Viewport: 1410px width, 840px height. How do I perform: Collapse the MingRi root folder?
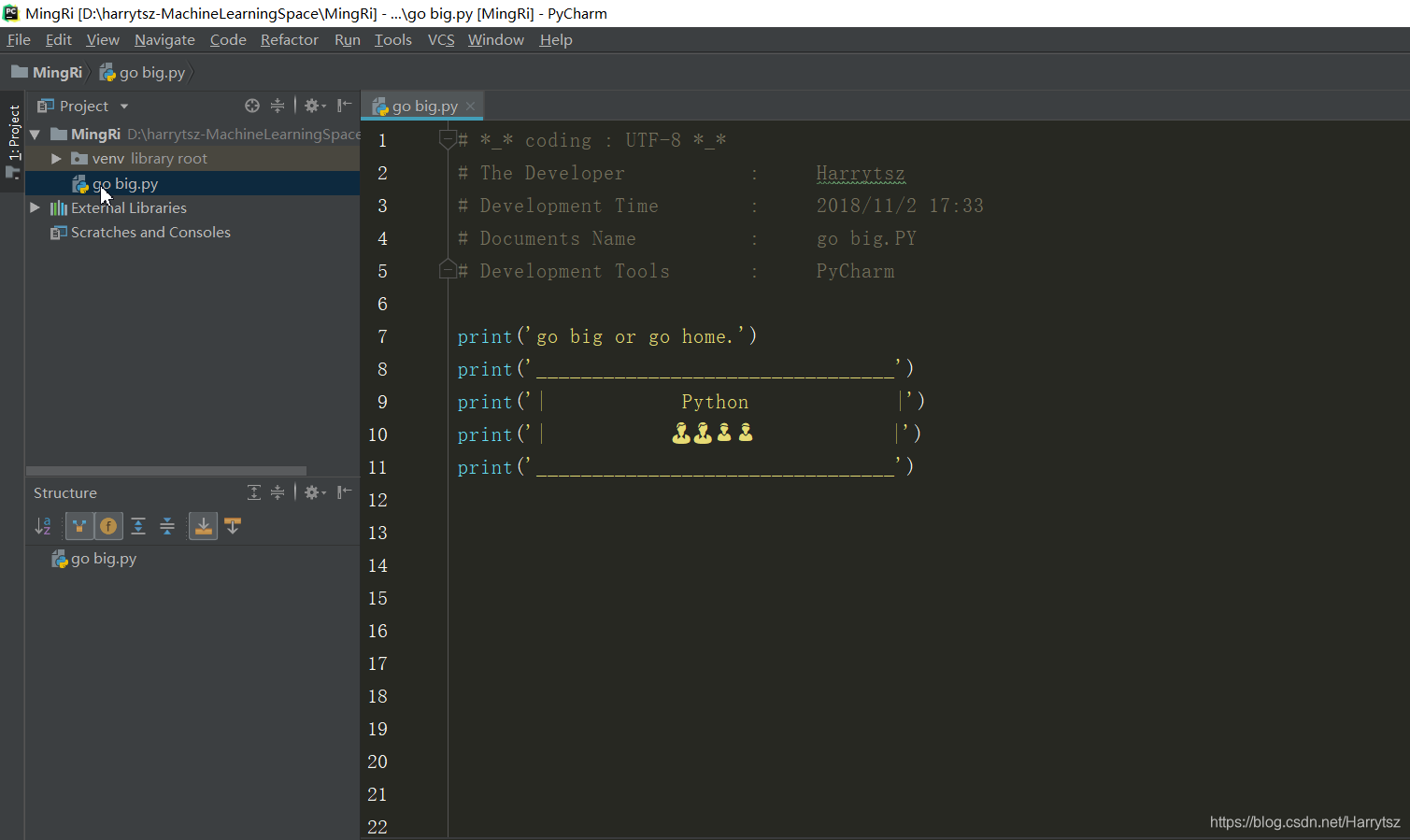coord(36,135)
